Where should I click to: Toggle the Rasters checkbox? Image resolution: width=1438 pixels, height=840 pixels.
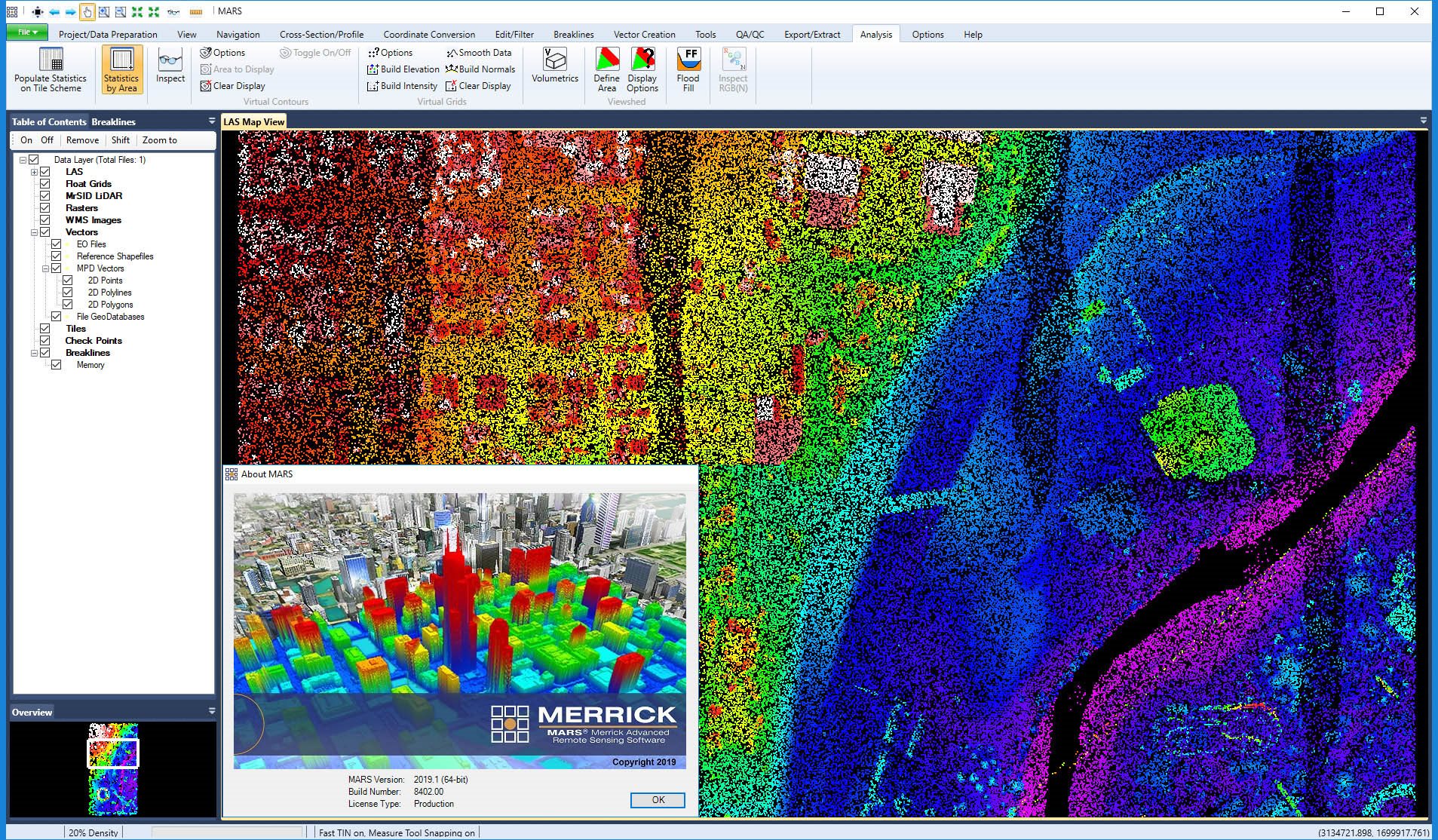point(45,208)
